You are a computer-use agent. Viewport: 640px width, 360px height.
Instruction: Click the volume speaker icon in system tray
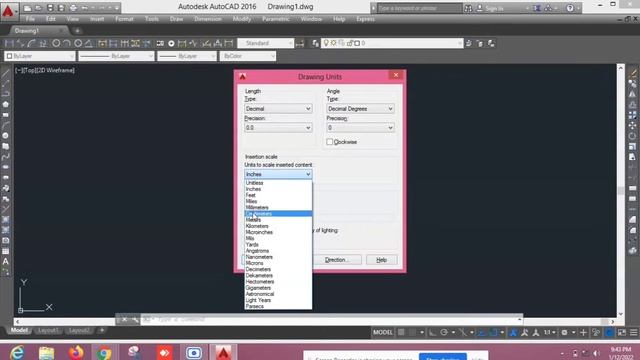click(x=596, y=353)
